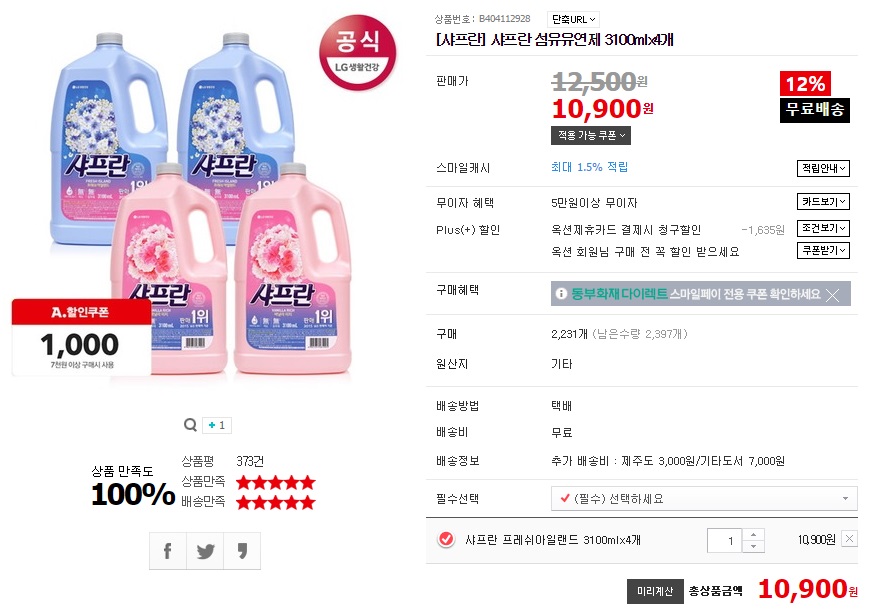Click the third share icon beside Twitter
Screen dimensions: 870x609
(243, 550)
